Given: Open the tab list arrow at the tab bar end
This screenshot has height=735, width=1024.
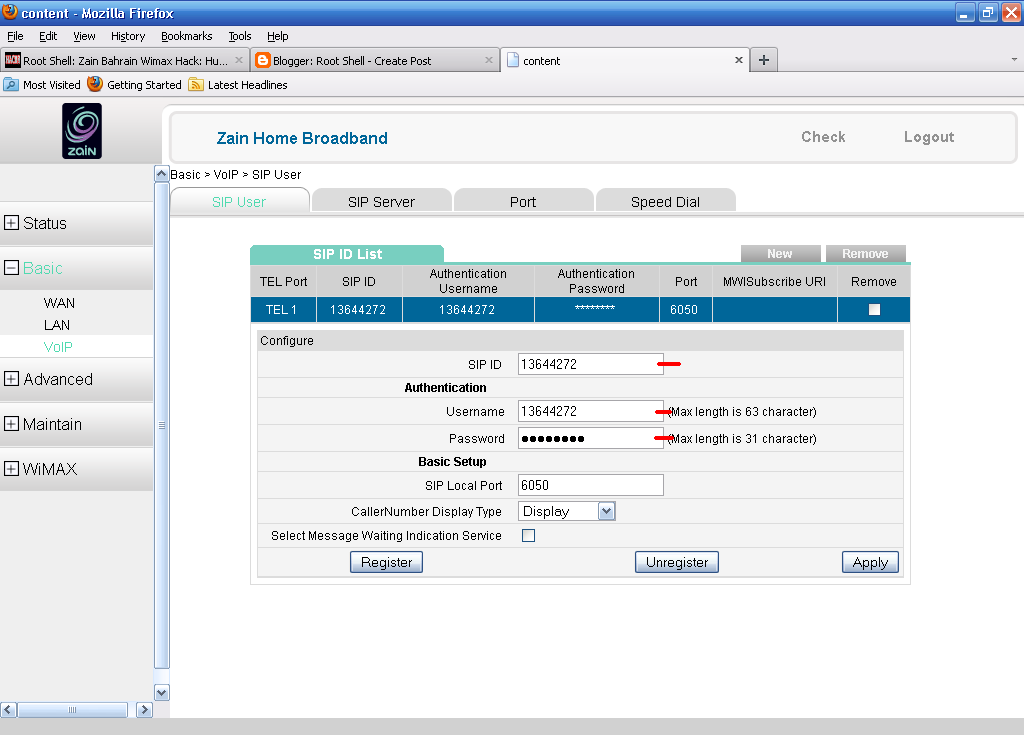Looking at the screenshot, I should [1014, 59].
